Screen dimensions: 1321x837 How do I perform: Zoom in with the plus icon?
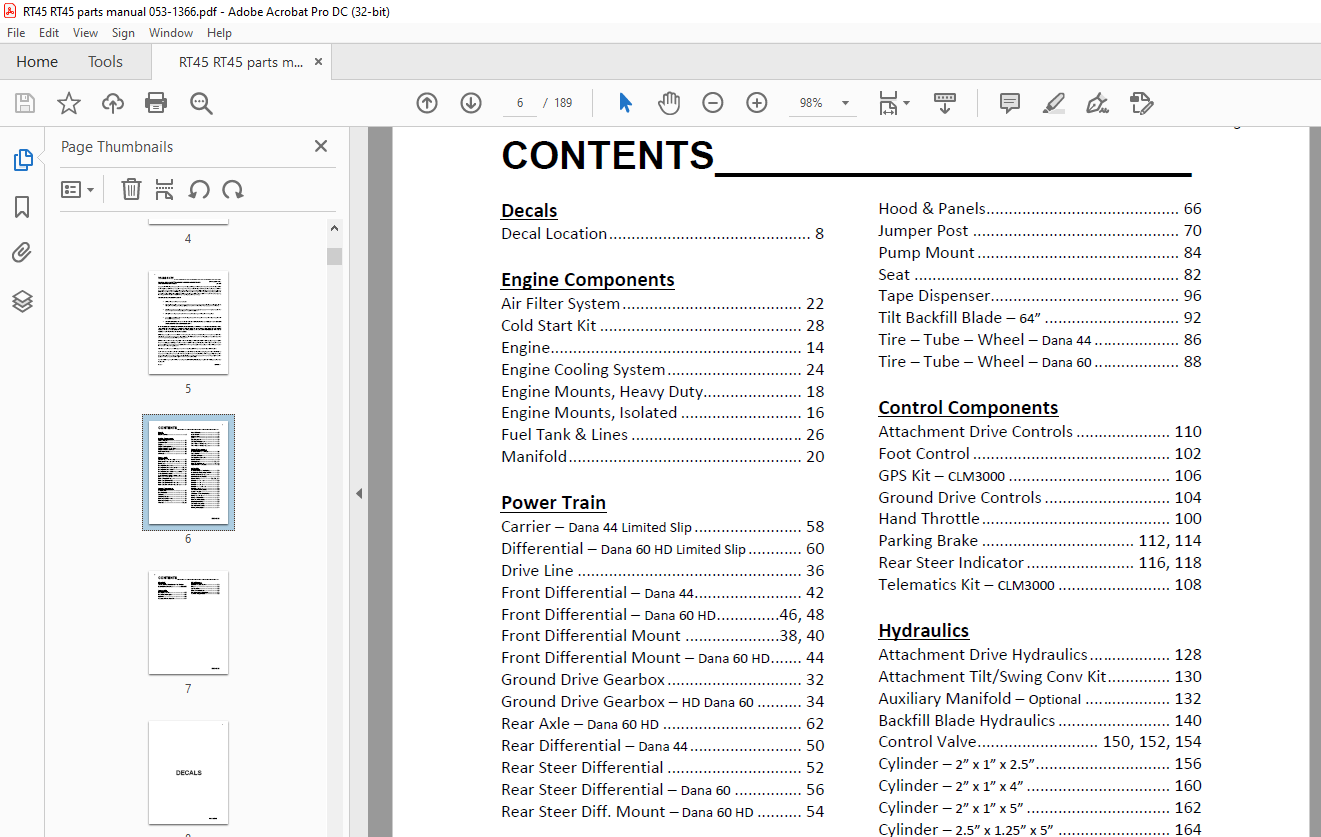756,103
